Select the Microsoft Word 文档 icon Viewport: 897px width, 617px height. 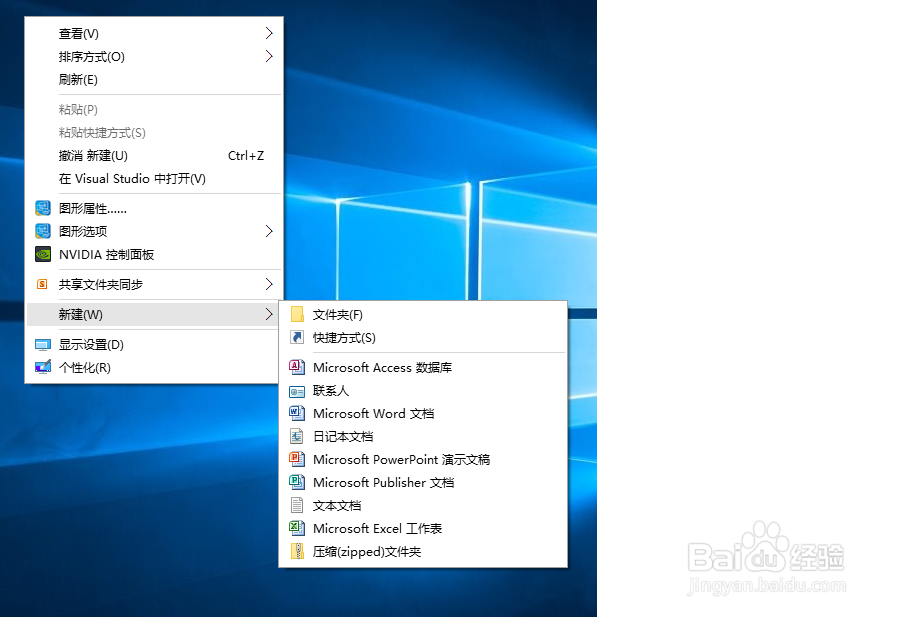[x=297, y=413]
